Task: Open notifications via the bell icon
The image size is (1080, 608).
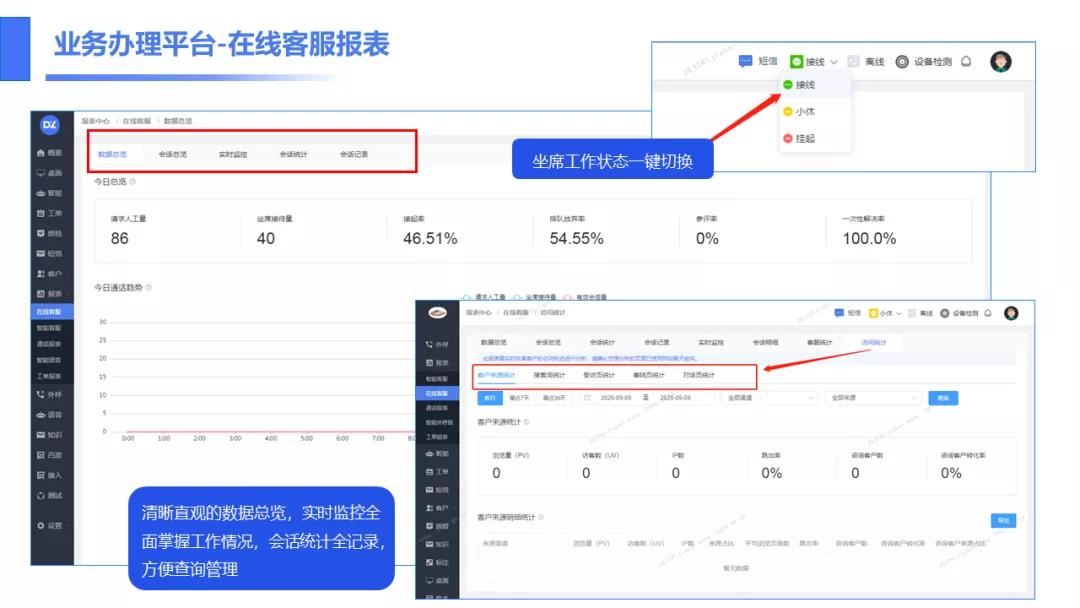Action: [966, 61]
